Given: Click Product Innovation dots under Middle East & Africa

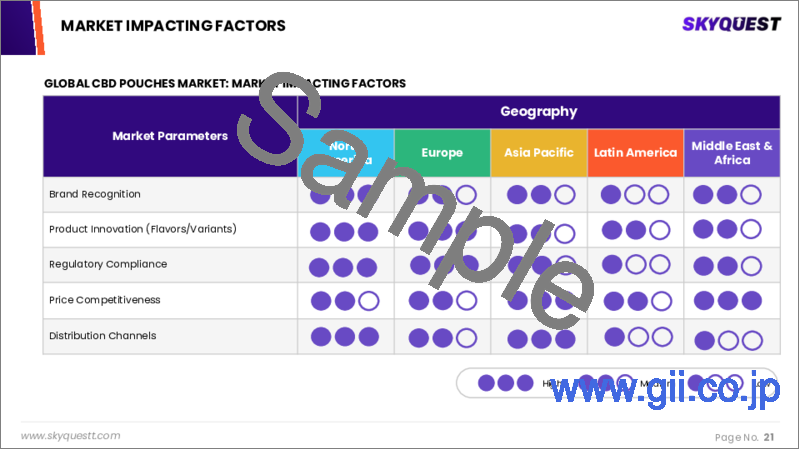Looking at the screenshot, I should 729,230.
